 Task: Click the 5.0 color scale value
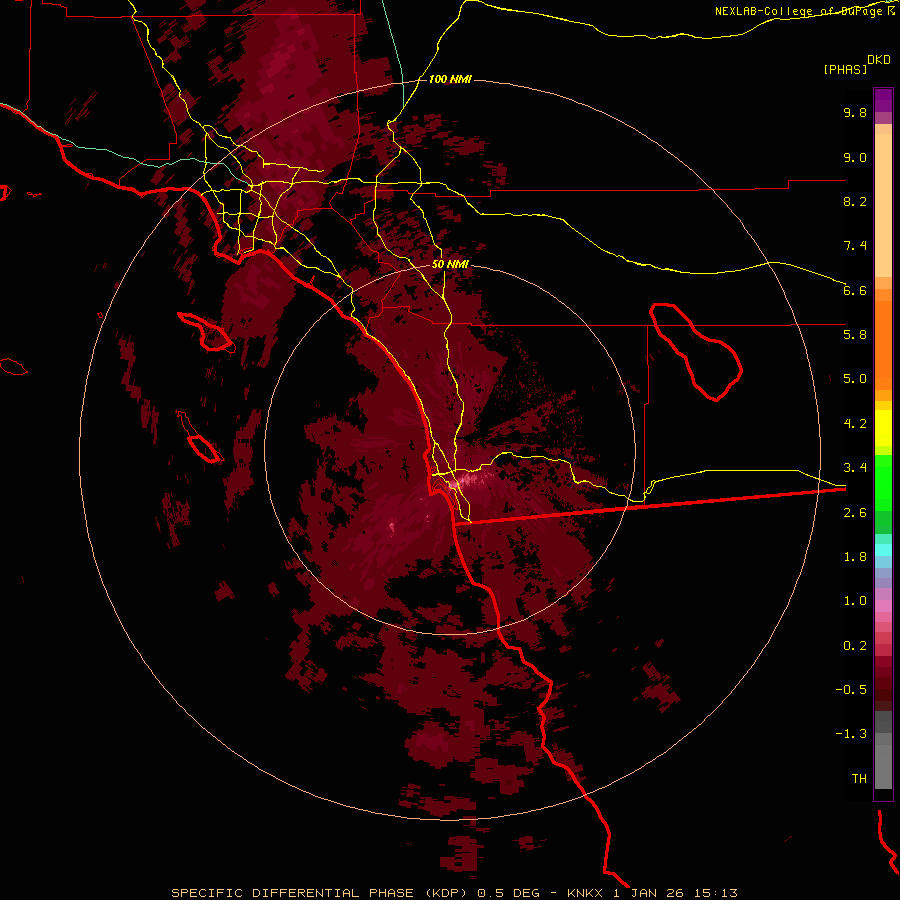click(855, 379)
